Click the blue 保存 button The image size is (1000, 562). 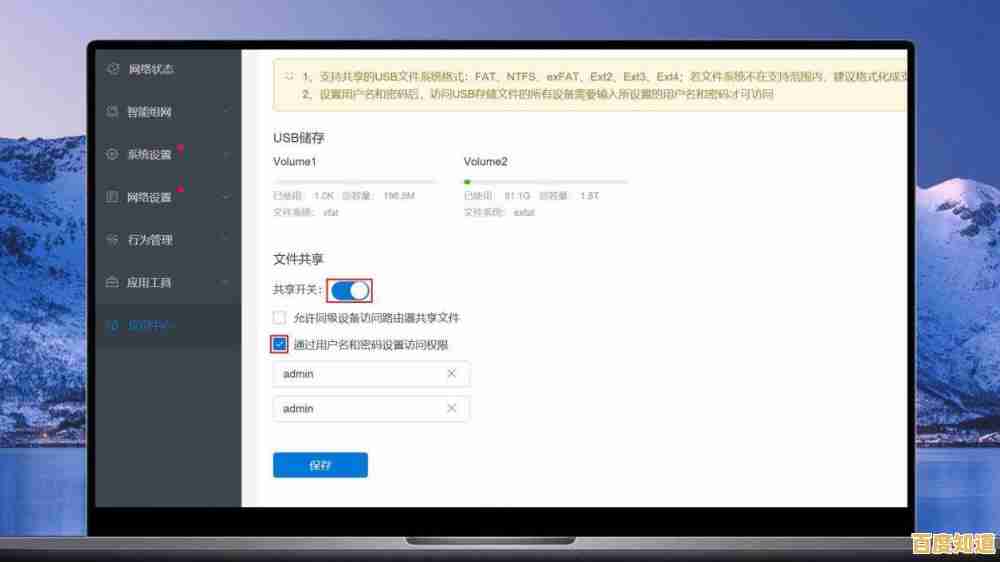[x=320, y=465]
